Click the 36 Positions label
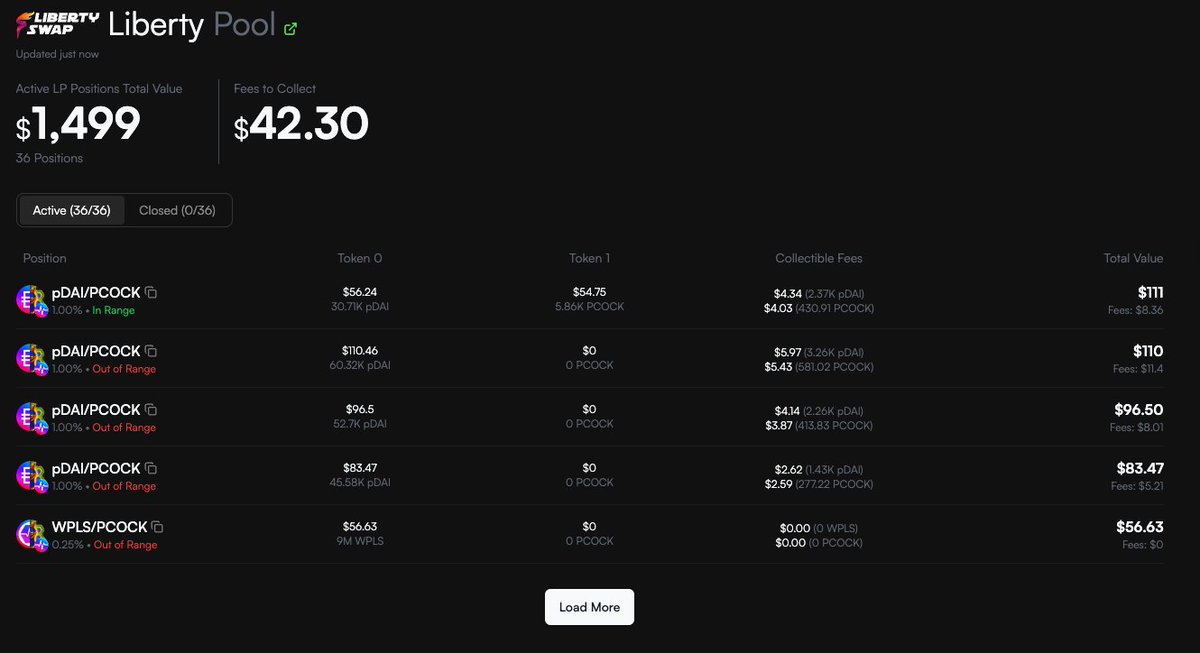1200x653 pixels. 49,158
